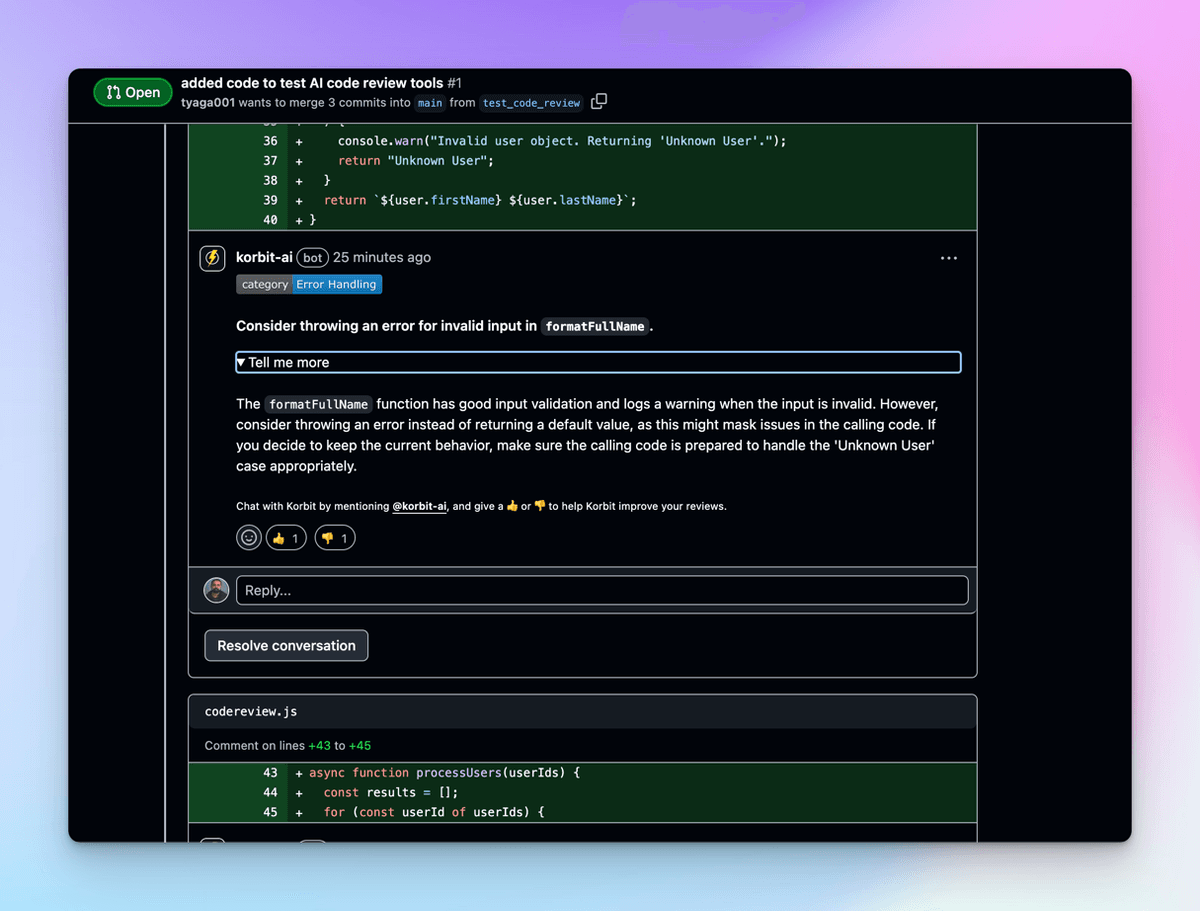Click the disclosure triangle before Tell me more
Screen dimensions: 1200x911
[x=241, y=361]
